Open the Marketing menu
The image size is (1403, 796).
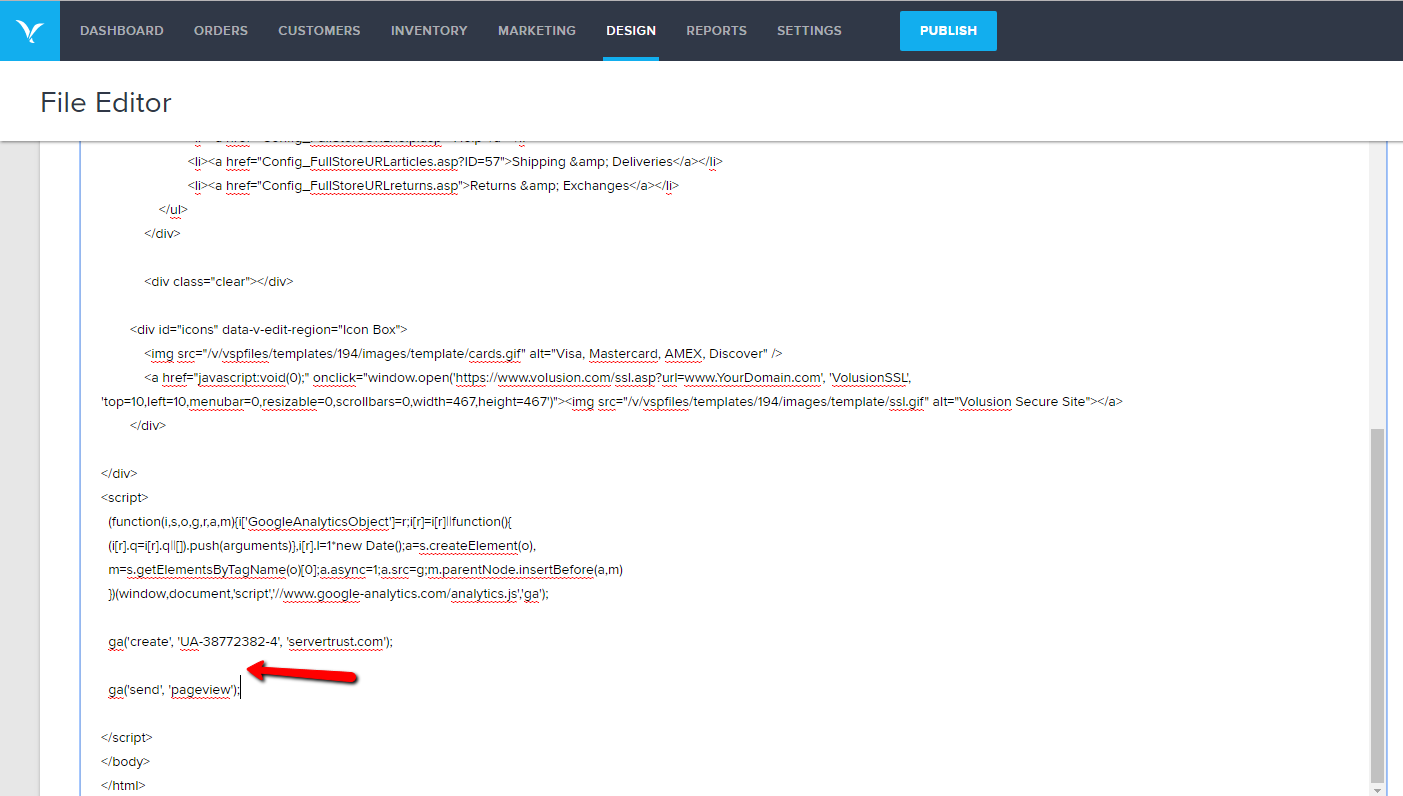537,31
